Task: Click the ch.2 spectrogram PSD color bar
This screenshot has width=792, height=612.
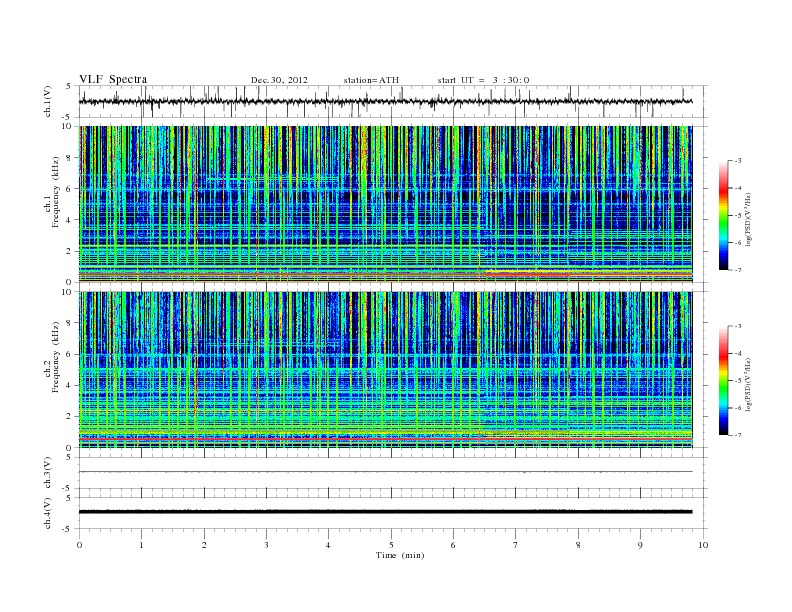Action: pyautogui.click(x=723, y=380)
